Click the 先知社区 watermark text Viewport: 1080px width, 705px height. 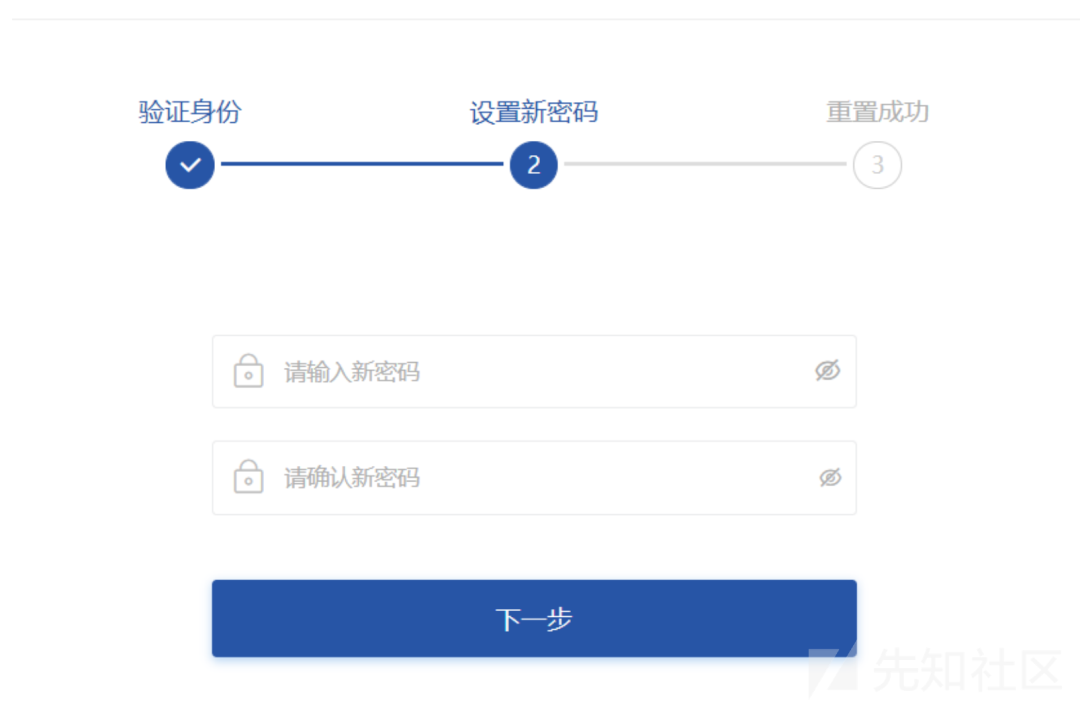coord(968,669)
